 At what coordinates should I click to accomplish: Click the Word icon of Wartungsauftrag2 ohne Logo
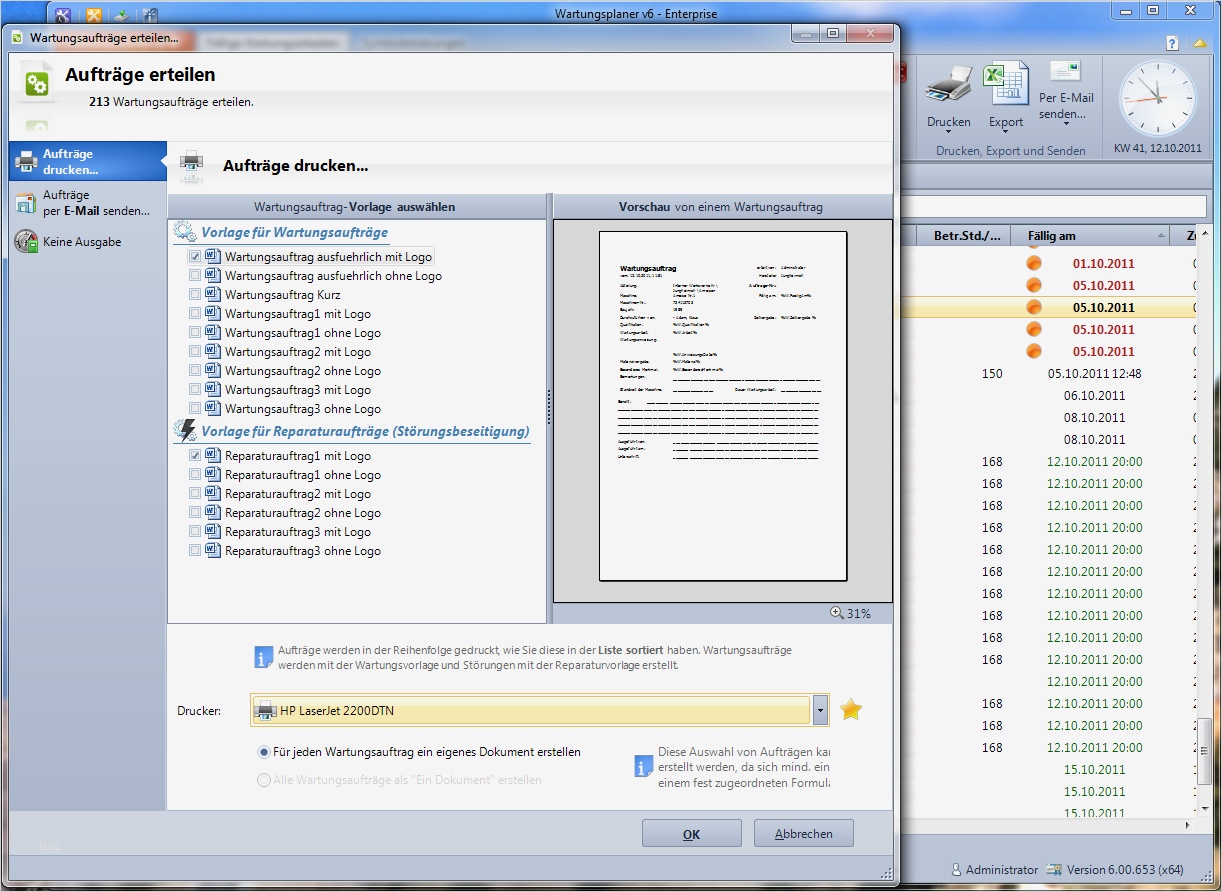pos(212,370)
